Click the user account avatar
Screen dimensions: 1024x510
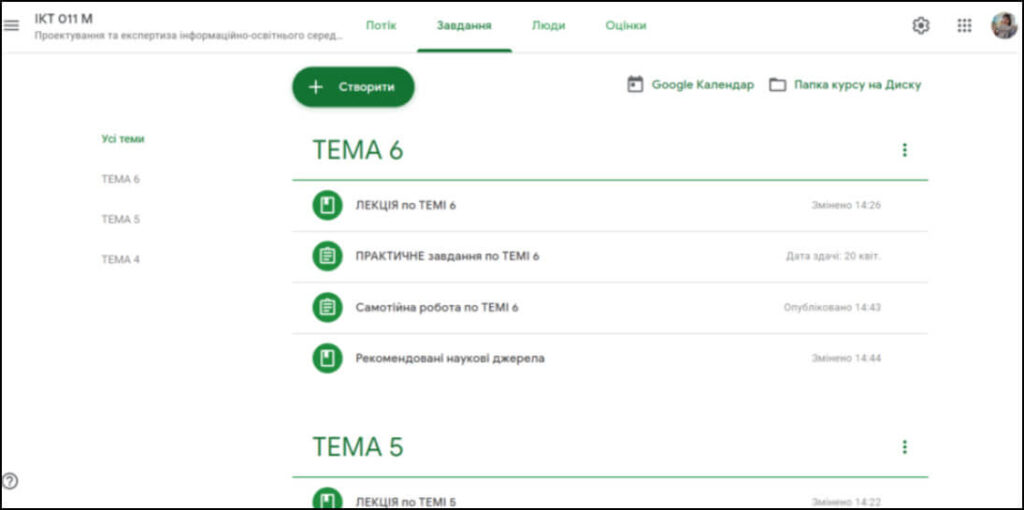click(x=1003, y=26)
